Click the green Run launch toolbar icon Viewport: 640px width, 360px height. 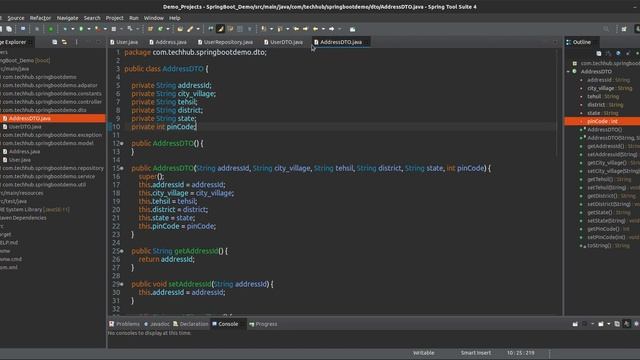click(81, 29)
